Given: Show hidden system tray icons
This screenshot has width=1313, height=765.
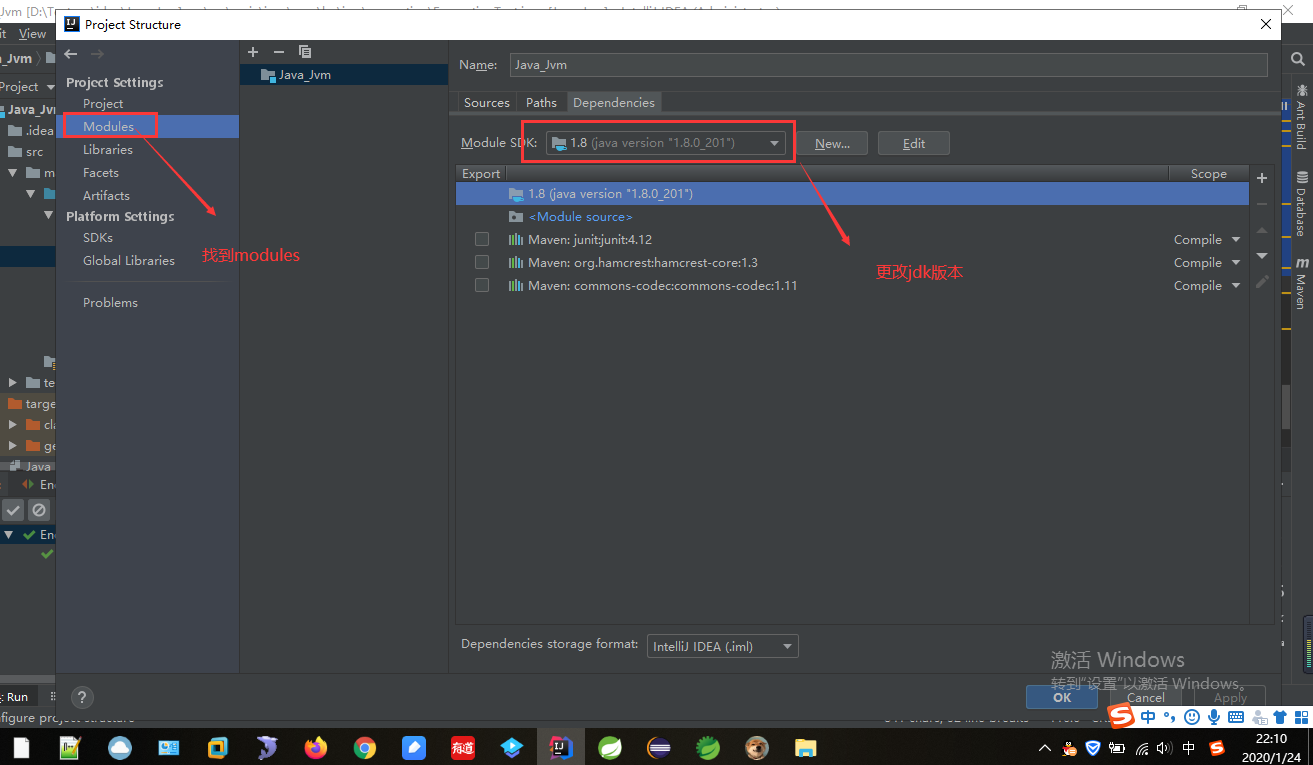Looking at the screenshot, I should [x=1045, y=748].
